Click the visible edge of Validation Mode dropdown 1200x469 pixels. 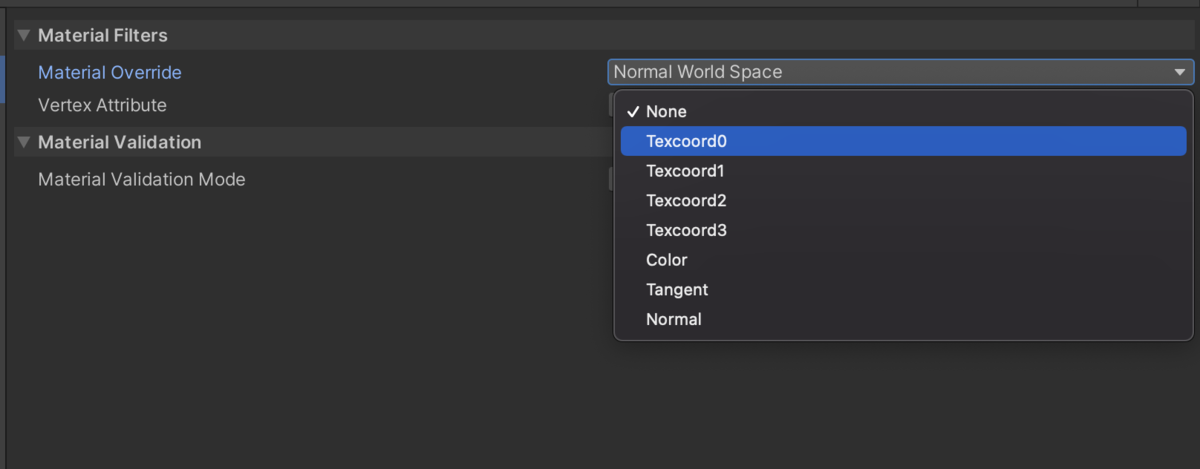611,179
